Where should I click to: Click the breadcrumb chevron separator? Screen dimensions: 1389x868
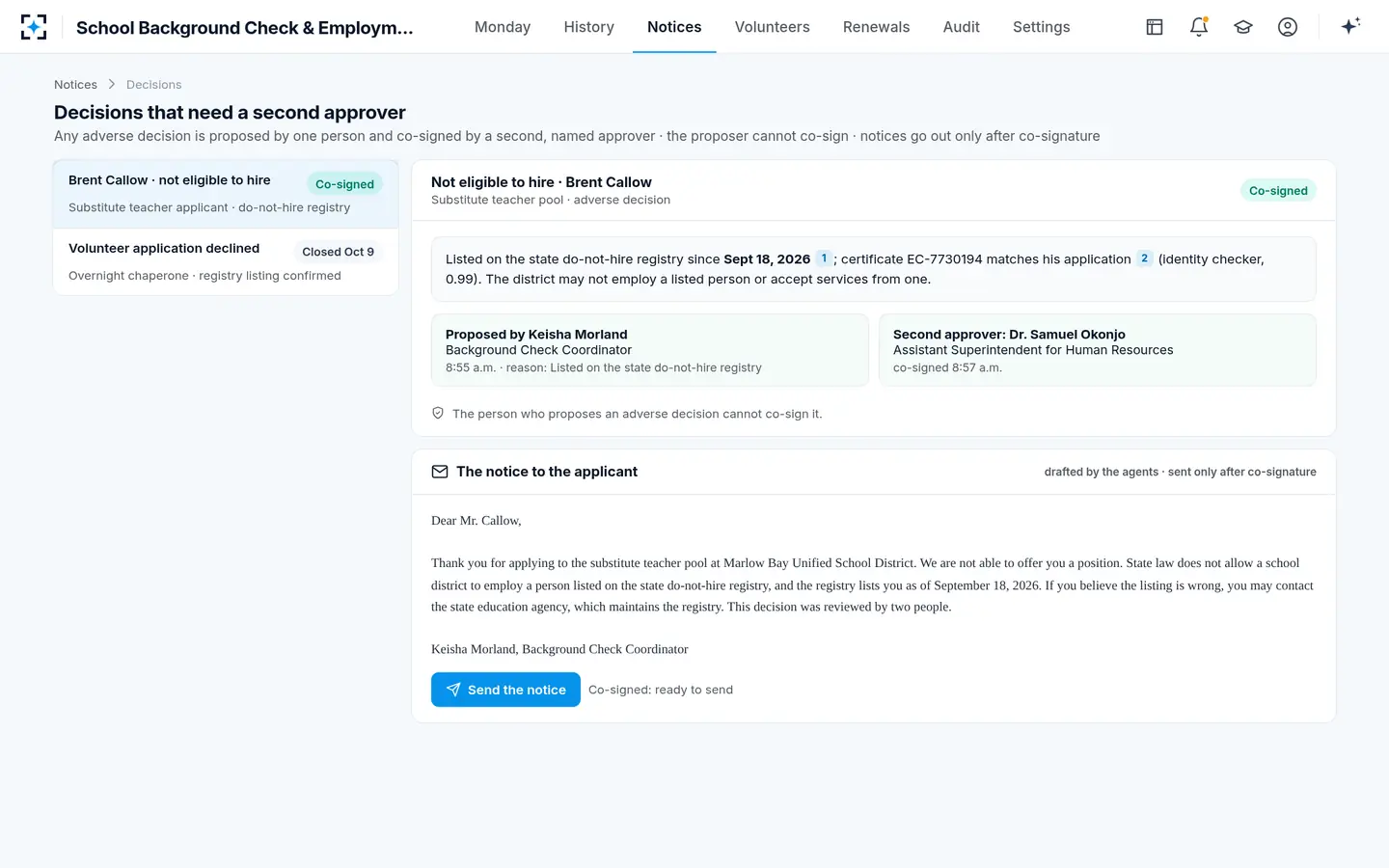pos(112,85)
